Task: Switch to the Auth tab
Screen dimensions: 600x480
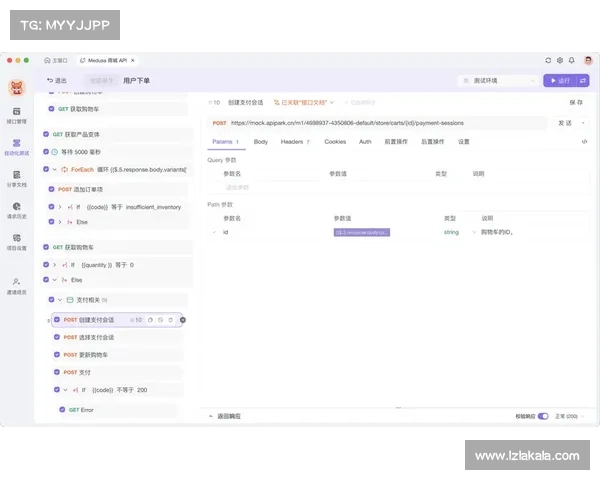Action: tap(365, 142)
